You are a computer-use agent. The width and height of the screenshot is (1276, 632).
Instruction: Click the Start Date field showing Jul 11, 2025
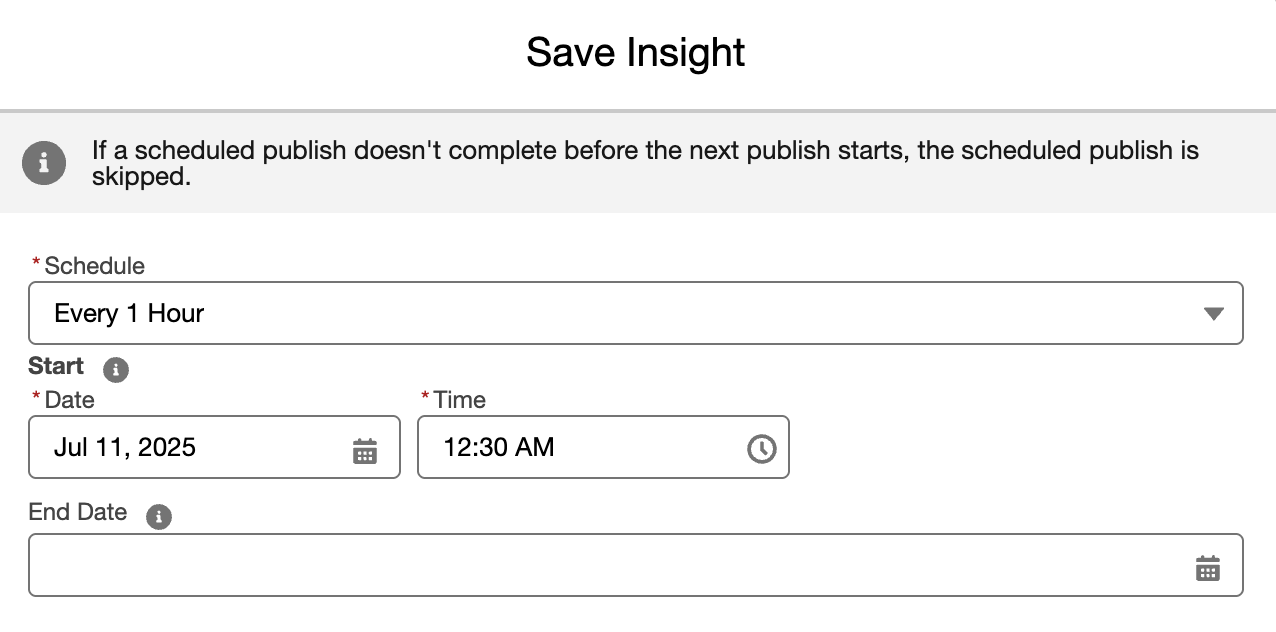point(190,448)
